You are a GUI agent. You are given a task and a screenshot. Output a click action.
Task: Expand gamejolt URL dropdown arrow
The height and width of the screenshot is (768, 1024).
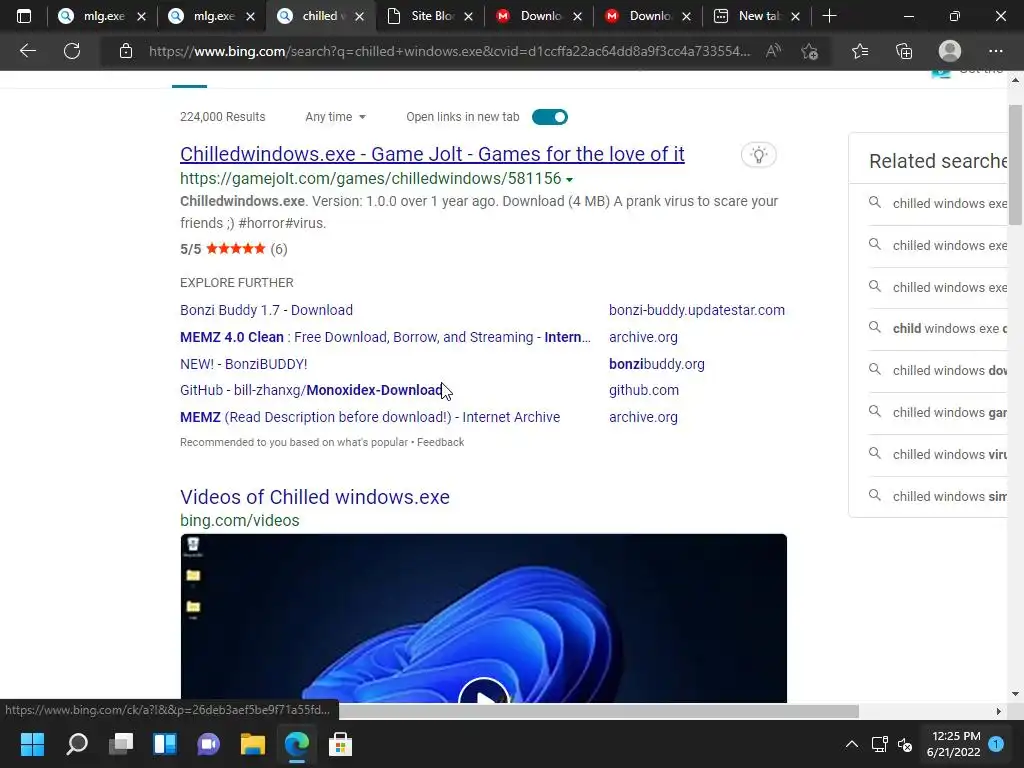coord(569,180)
